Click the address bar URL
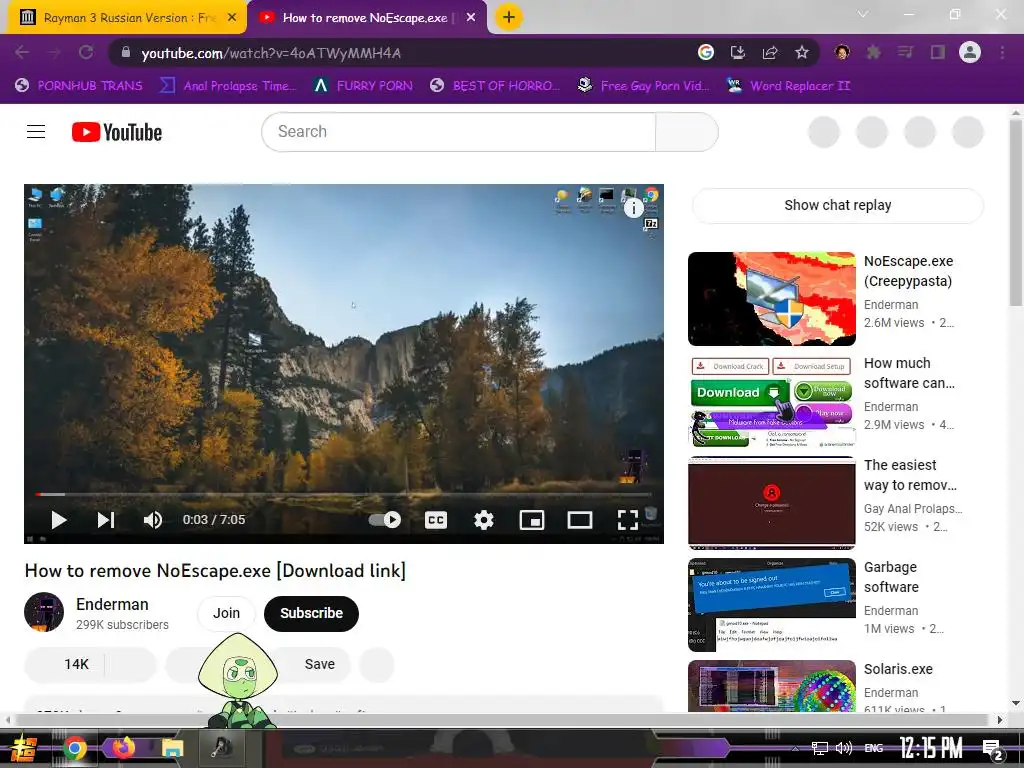 [271, 53]
